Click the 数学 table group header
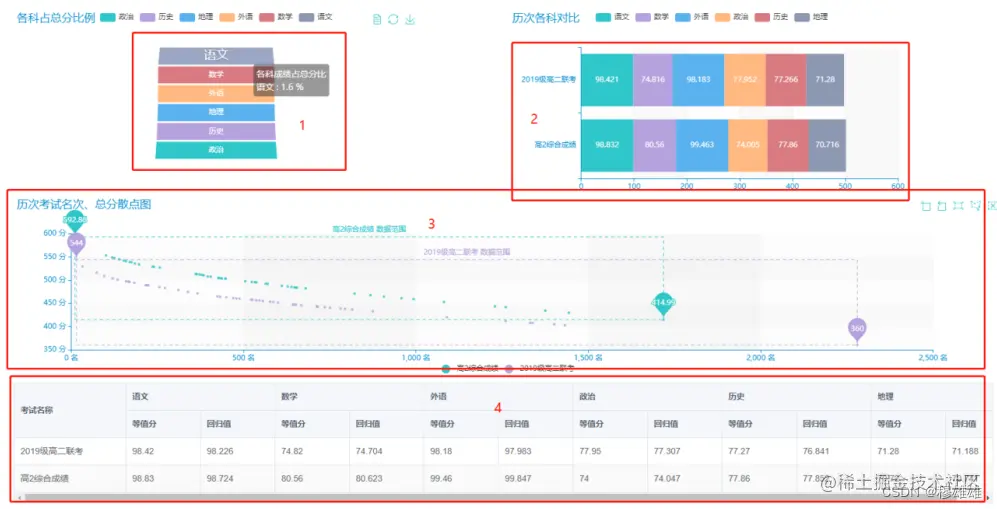 (x=289, y=397)
